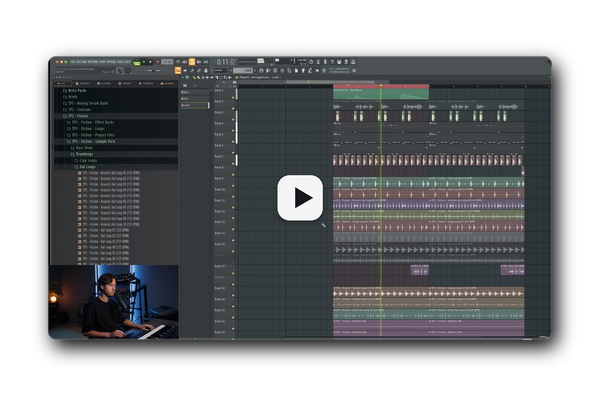600x396 pixels.
Task: Toggle the green pattern/song mode switch
Action: coord(137,62)
